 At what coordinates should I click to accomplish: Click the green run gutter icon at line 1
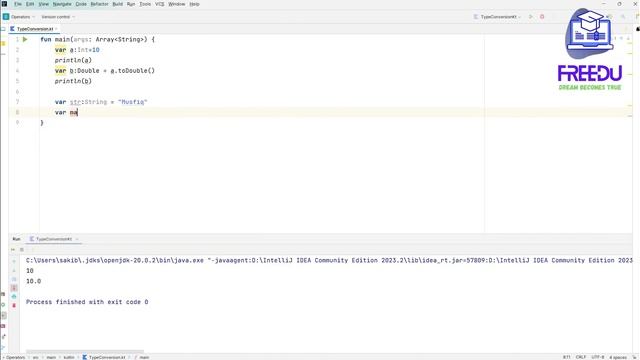[x=25, y=40]
